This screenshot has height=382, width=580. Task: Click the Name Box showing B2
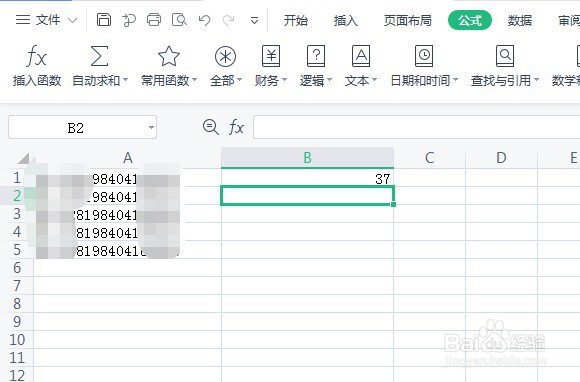(x=76, y=128)
